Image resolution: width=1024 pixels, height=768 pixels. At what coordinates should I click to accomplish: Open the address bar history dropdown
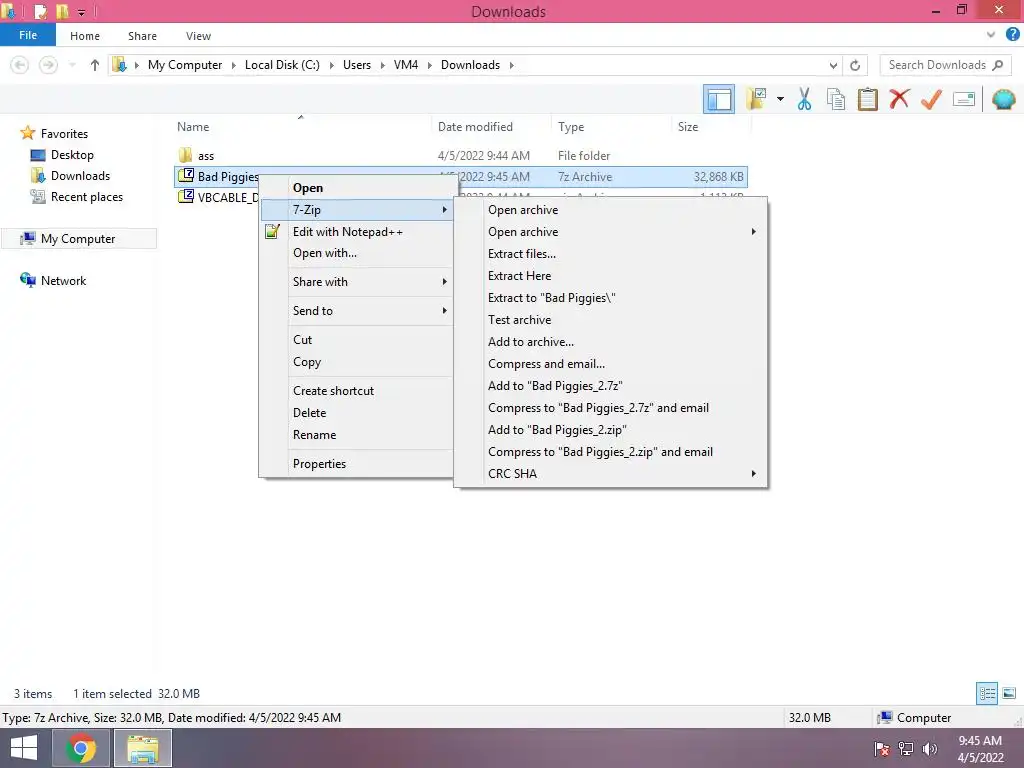pyautogui.click(x=833, y=65)
